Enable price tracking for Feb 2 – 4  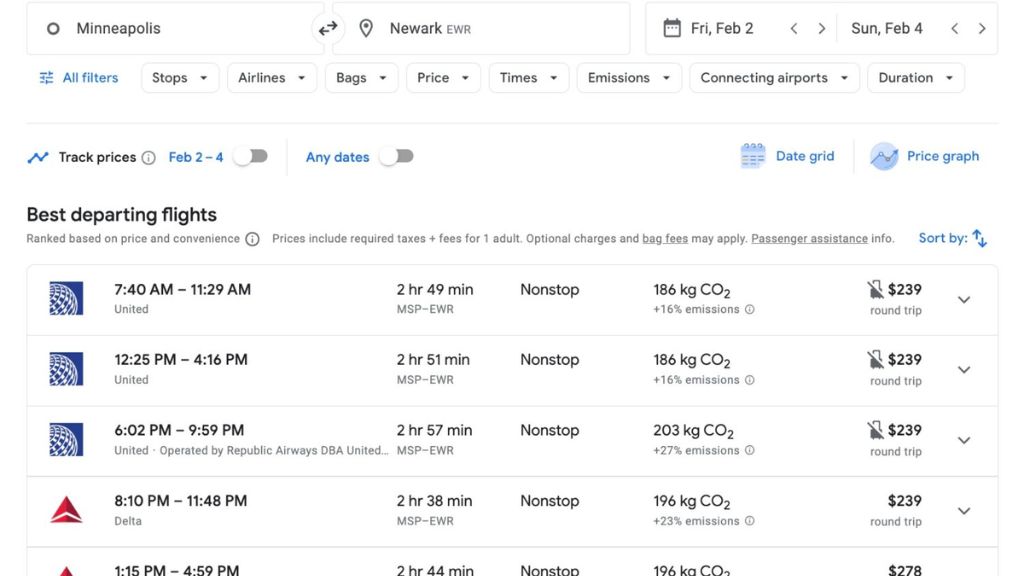point(250,156)
